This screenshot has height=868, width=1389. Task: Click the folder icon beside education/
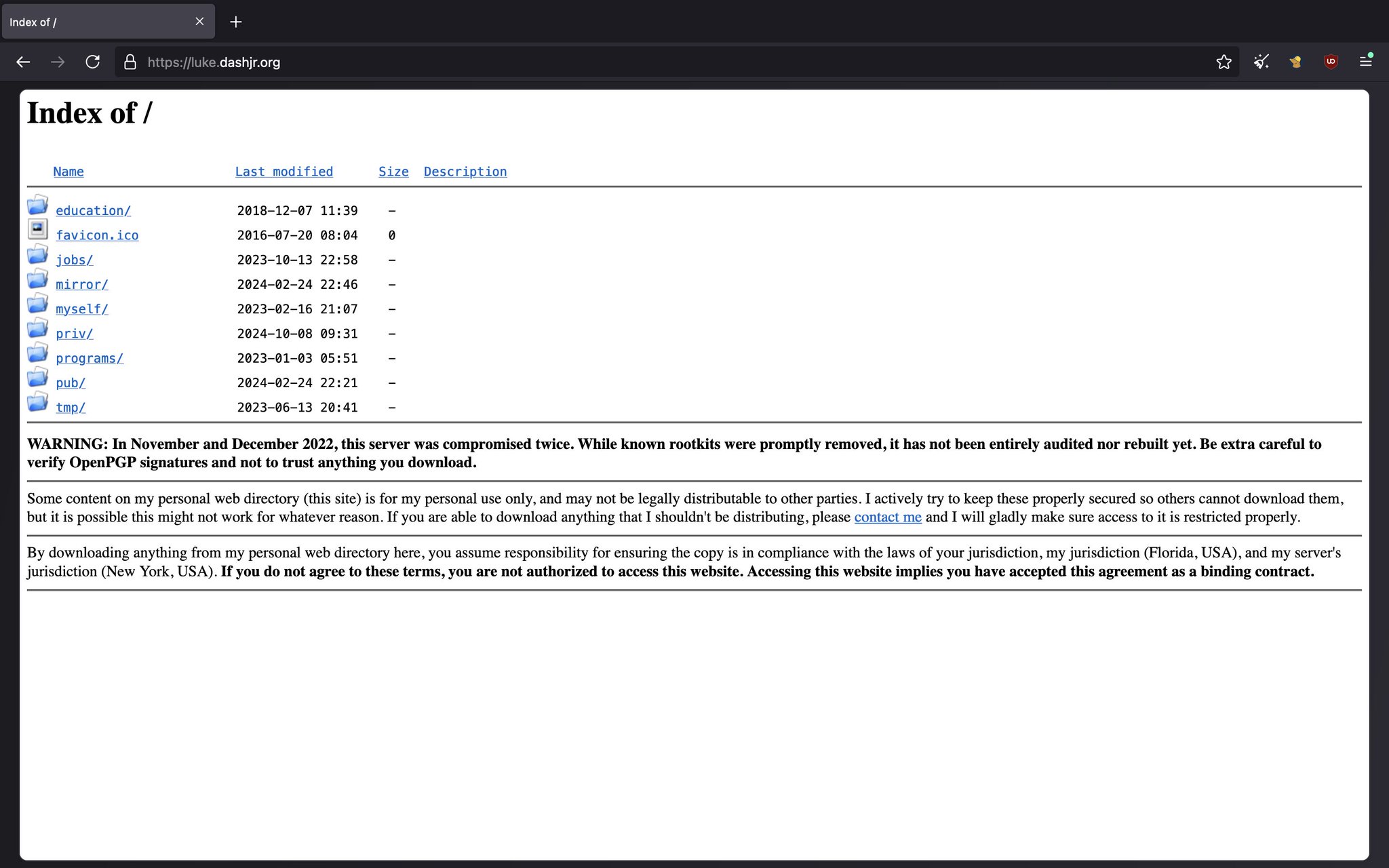click(x=37, y=205)
